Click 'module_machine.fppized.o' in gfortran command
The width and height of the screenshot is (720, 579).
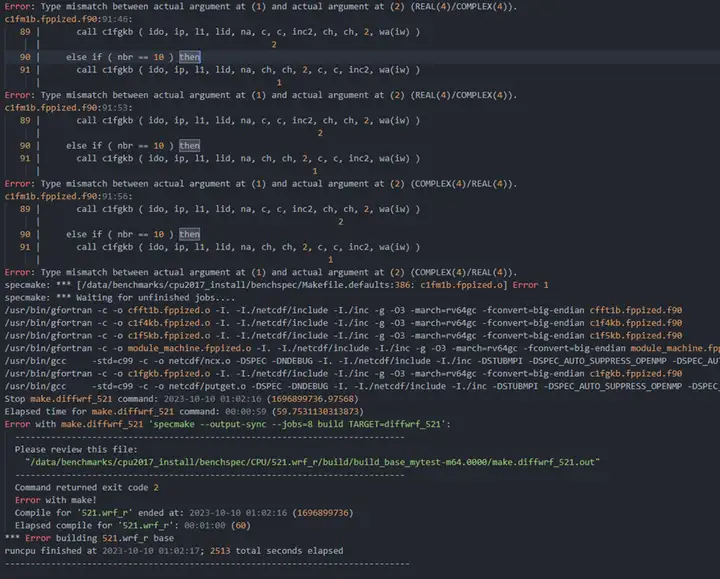pyautogui.click(x=189, y=348)
